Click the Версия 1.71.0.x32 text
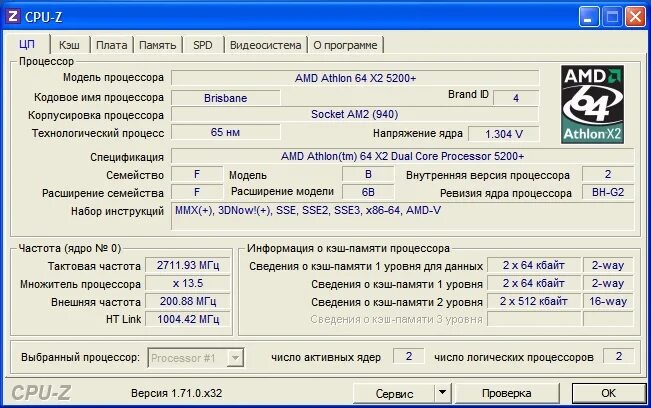The image size is (651, 408). pyautogui.click(x=176, y=393)
